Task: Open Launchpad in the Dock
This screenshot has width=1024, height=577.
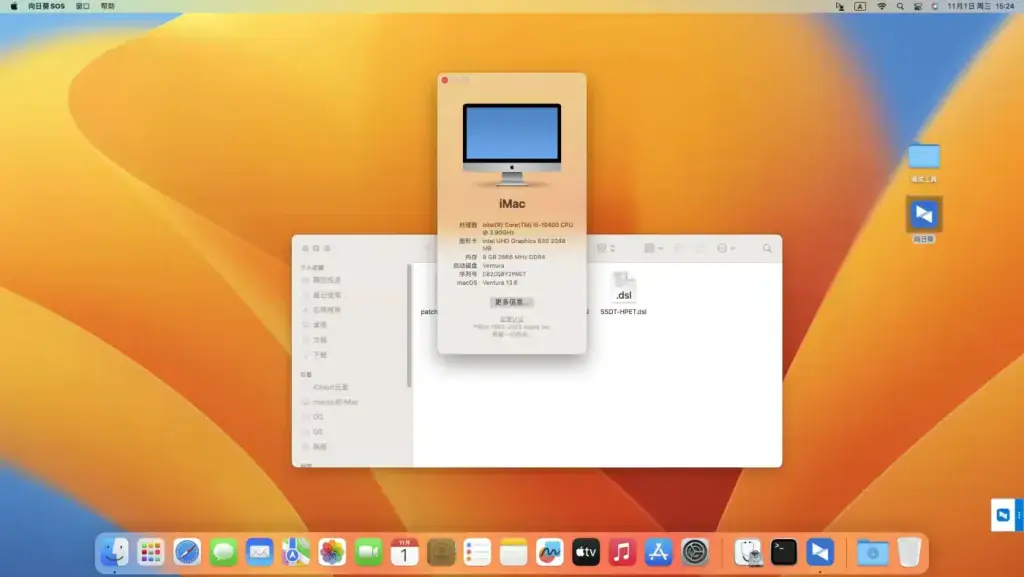Action: point(151,552)
